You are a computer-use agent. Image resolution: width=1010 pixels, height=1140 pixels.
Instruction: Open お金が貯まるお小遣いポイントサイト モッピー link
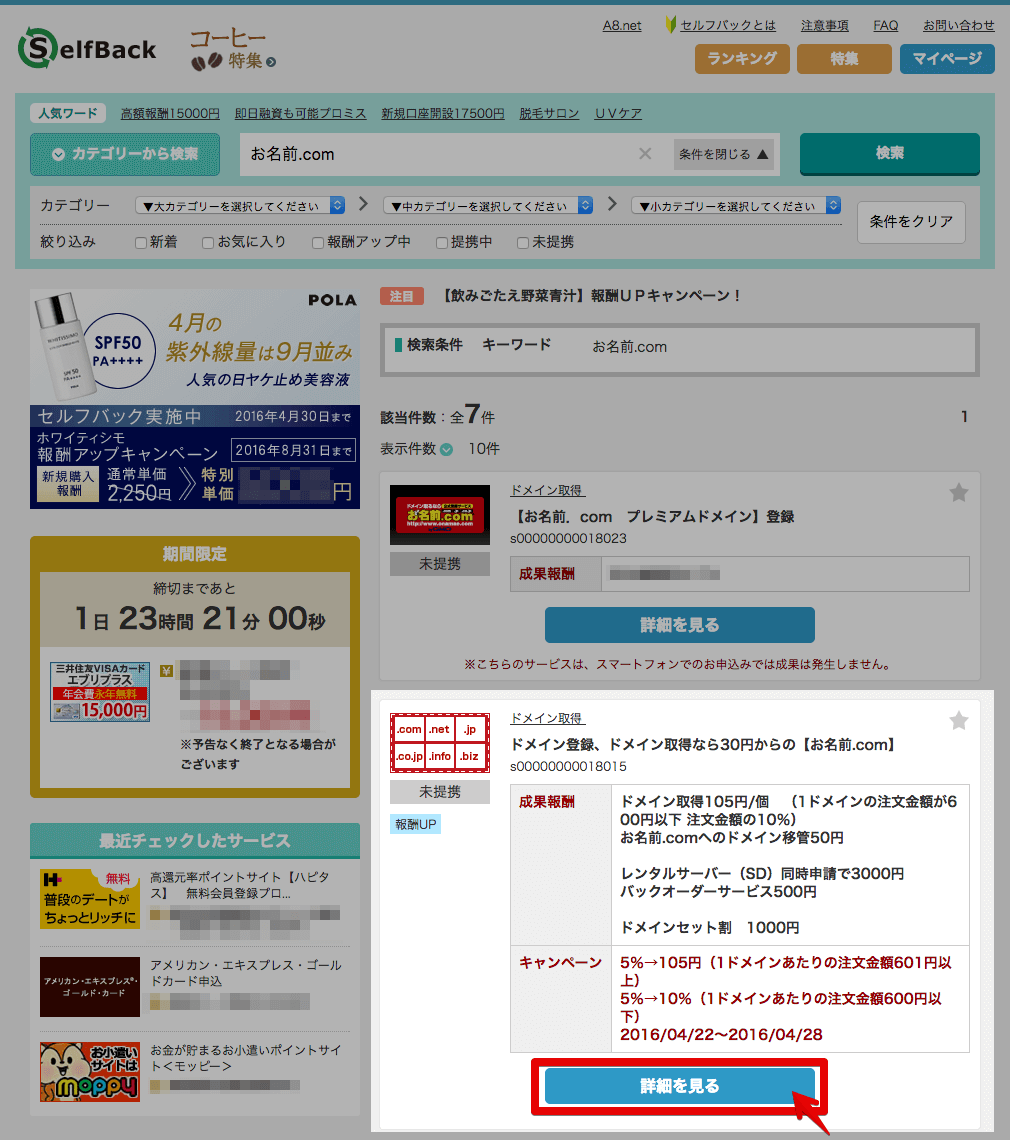246,1058
